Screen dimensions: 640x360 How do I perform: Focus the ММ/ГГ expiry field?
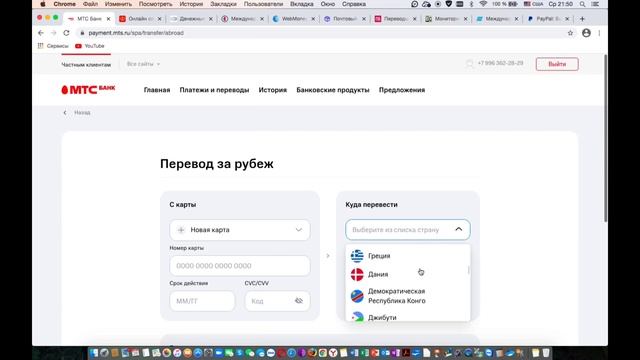202,301
